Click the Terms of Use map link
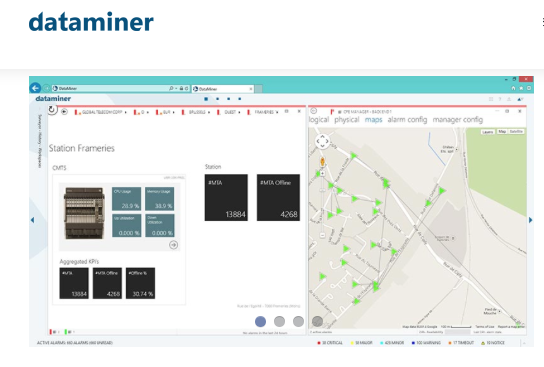 (484, 327)
